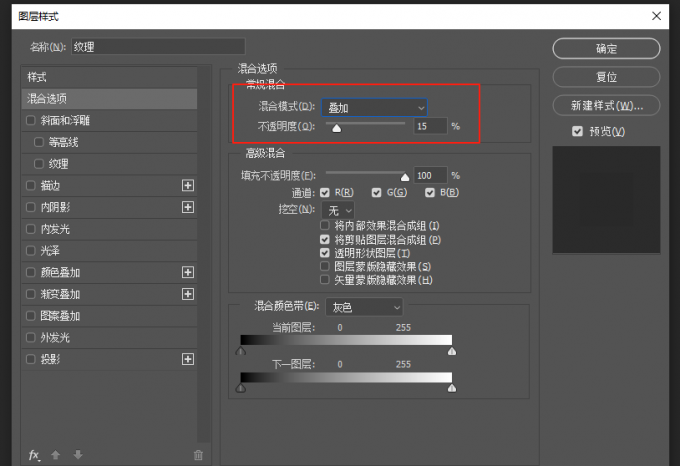Add another 颜色叠加 effect with plus icon
Screen dimensions: 680x466
coord(188,272)
